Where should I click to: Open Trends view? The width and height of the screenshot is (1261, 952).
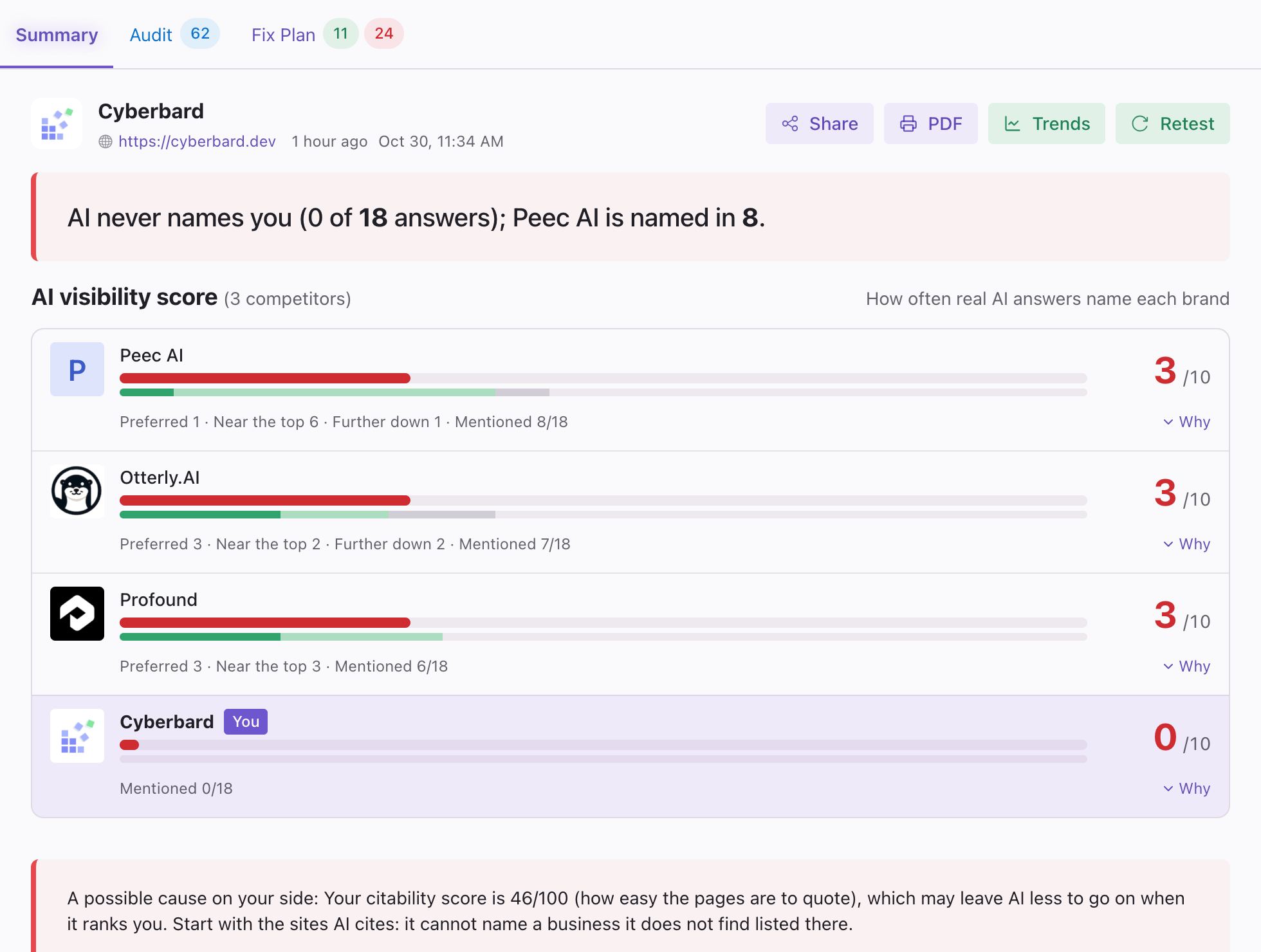click(x=1046, y=124)
